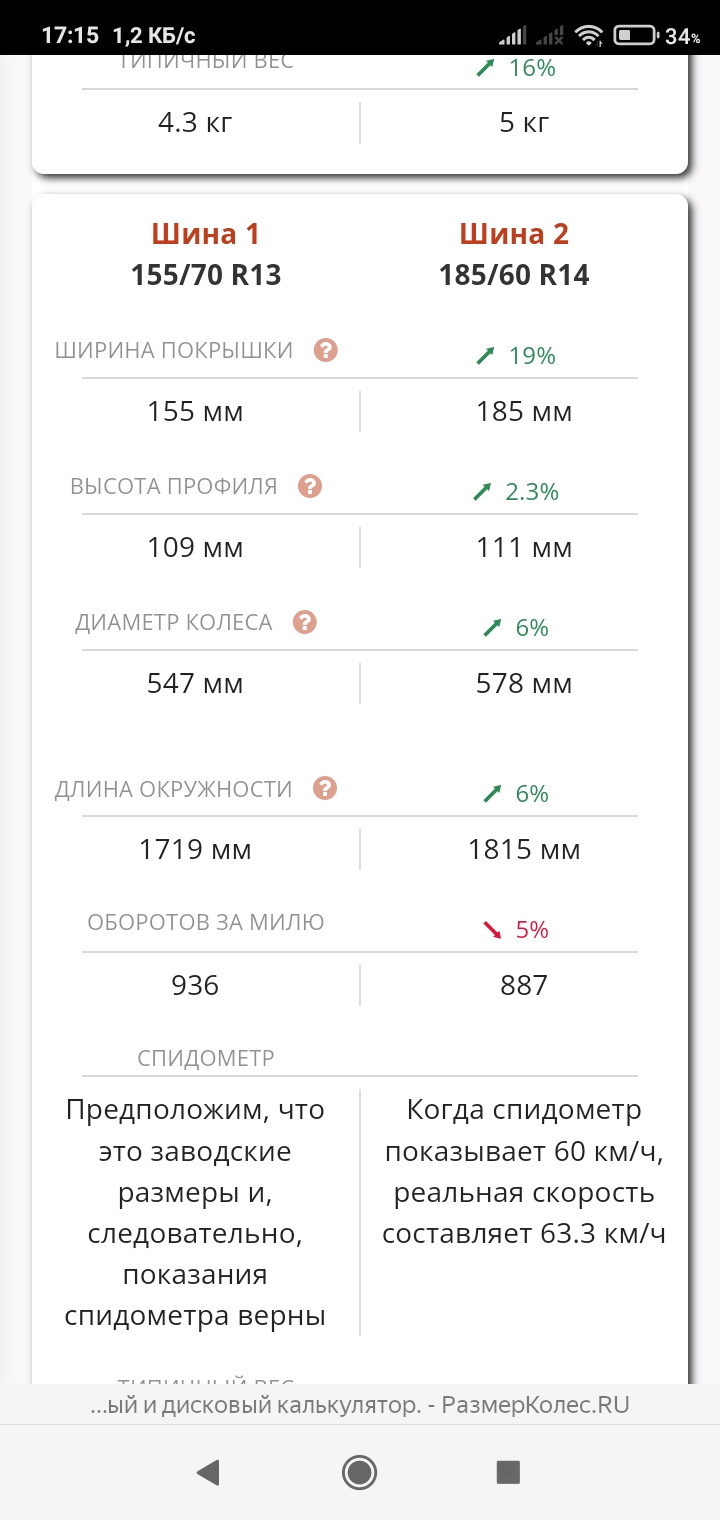The image size is (720, 1520).
Task: Tap the Спидометр section label
Action: point(206,1058)
